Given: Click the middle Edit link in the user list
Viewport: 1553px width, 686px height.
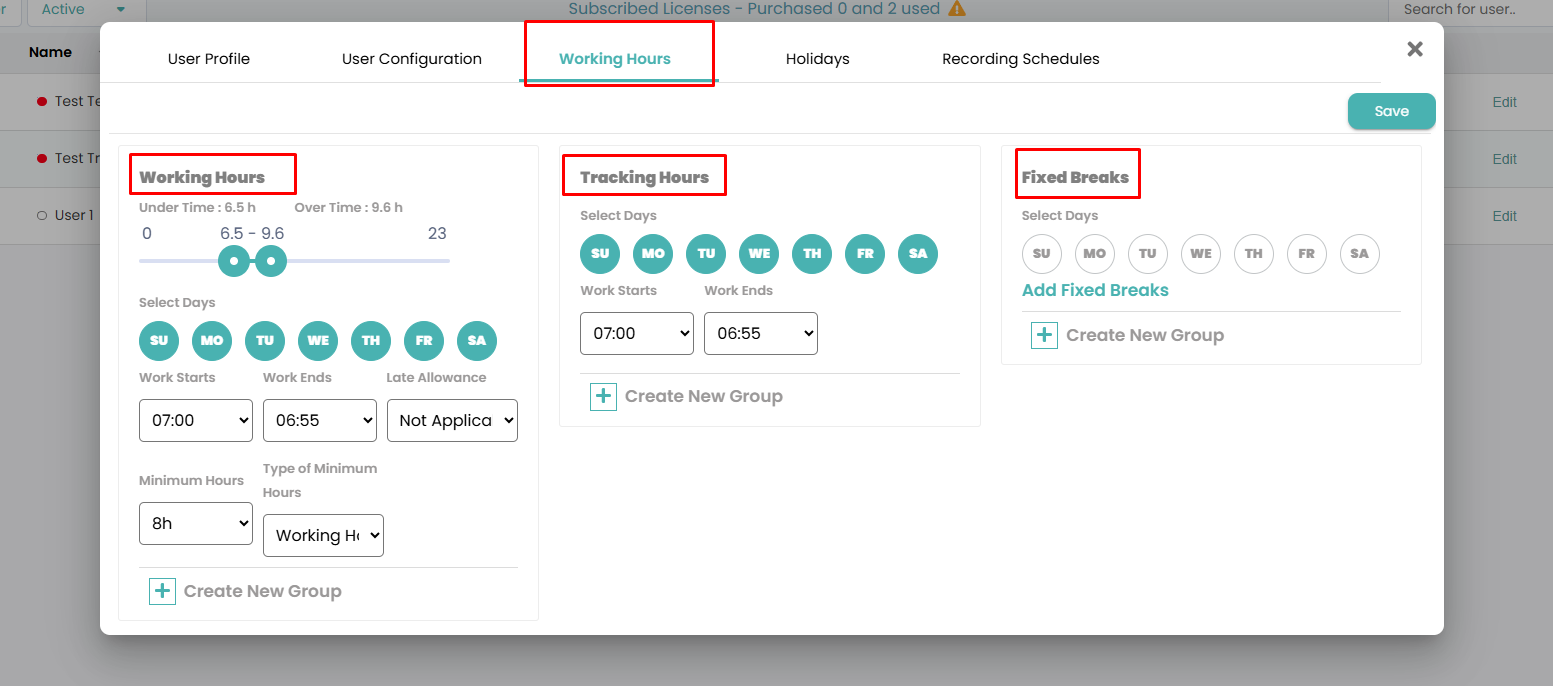Looking at the screenshot, I should [1505, 159].
